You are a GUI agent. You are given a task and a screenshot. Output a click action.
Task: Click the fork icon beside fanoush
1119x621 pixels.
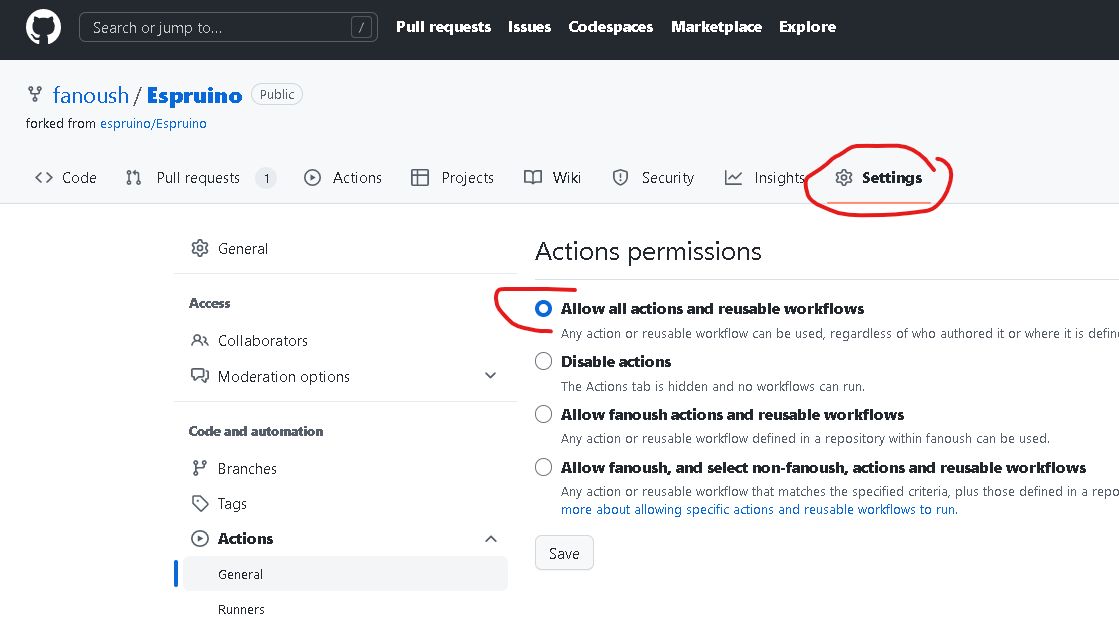point(34,94)
